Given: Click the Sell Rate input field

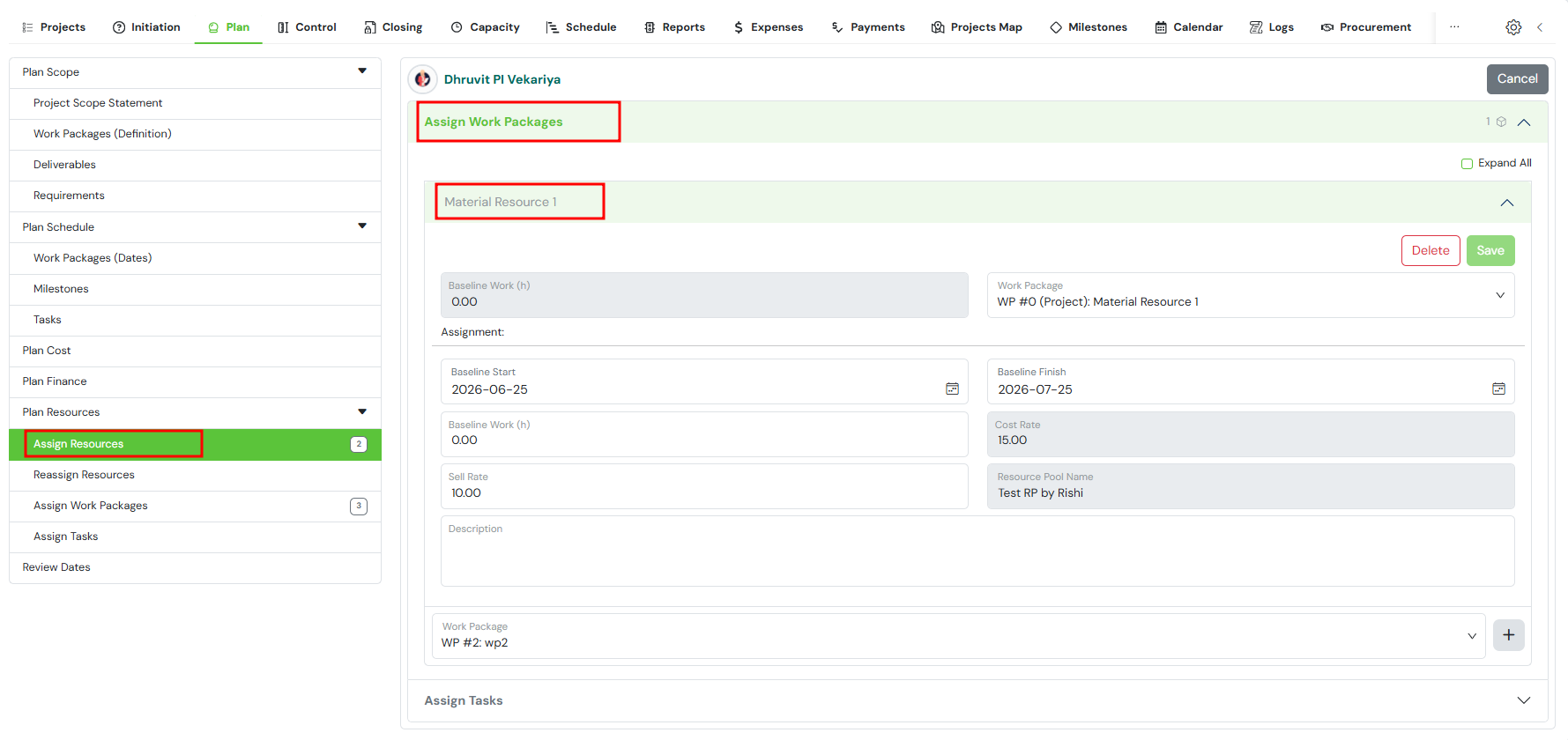Looking at the screenshot, I should pyautogui.click(x=704, y=486).
